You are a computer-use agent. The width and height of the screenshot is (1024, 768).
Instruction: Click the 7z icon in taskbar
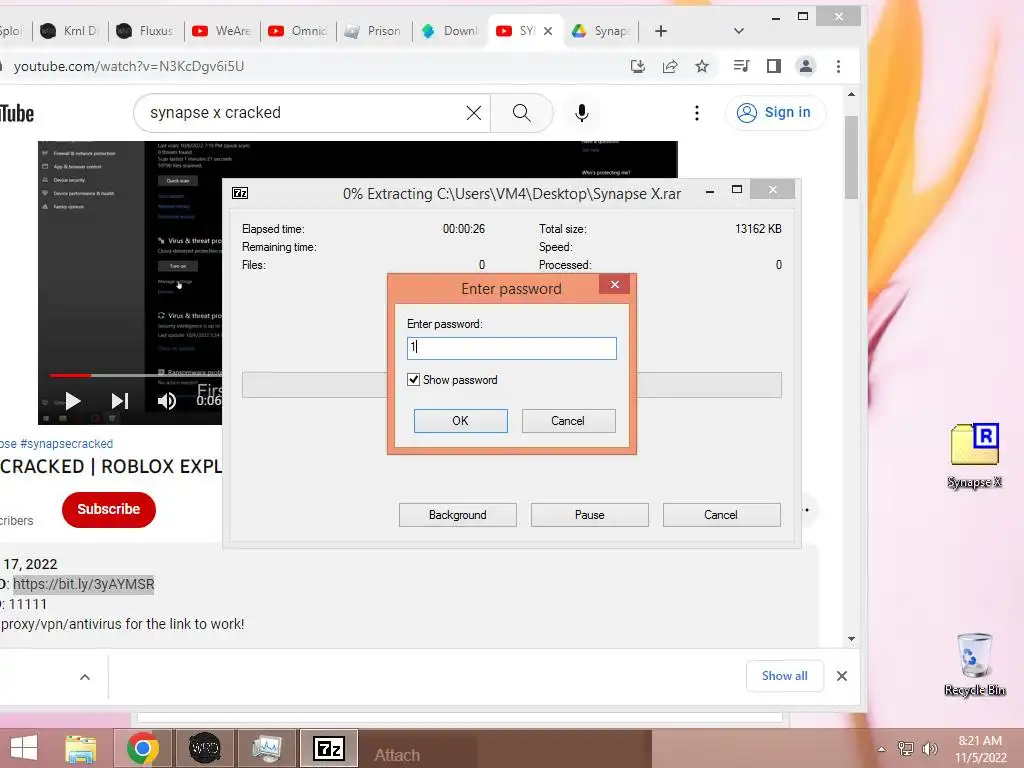tap(328, 748)
